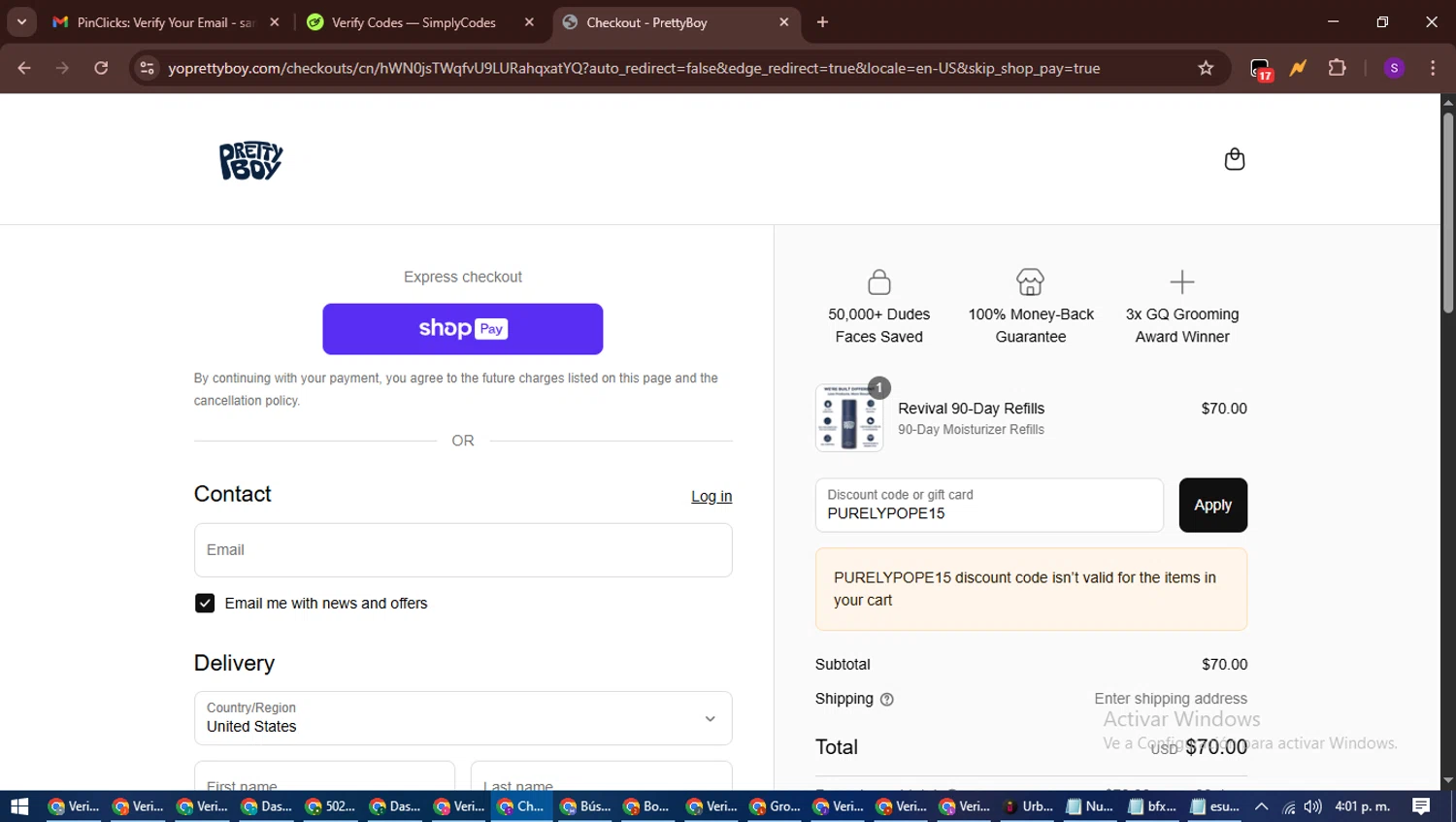Open the Bo... Chrome taskbar window

point(646,806)
